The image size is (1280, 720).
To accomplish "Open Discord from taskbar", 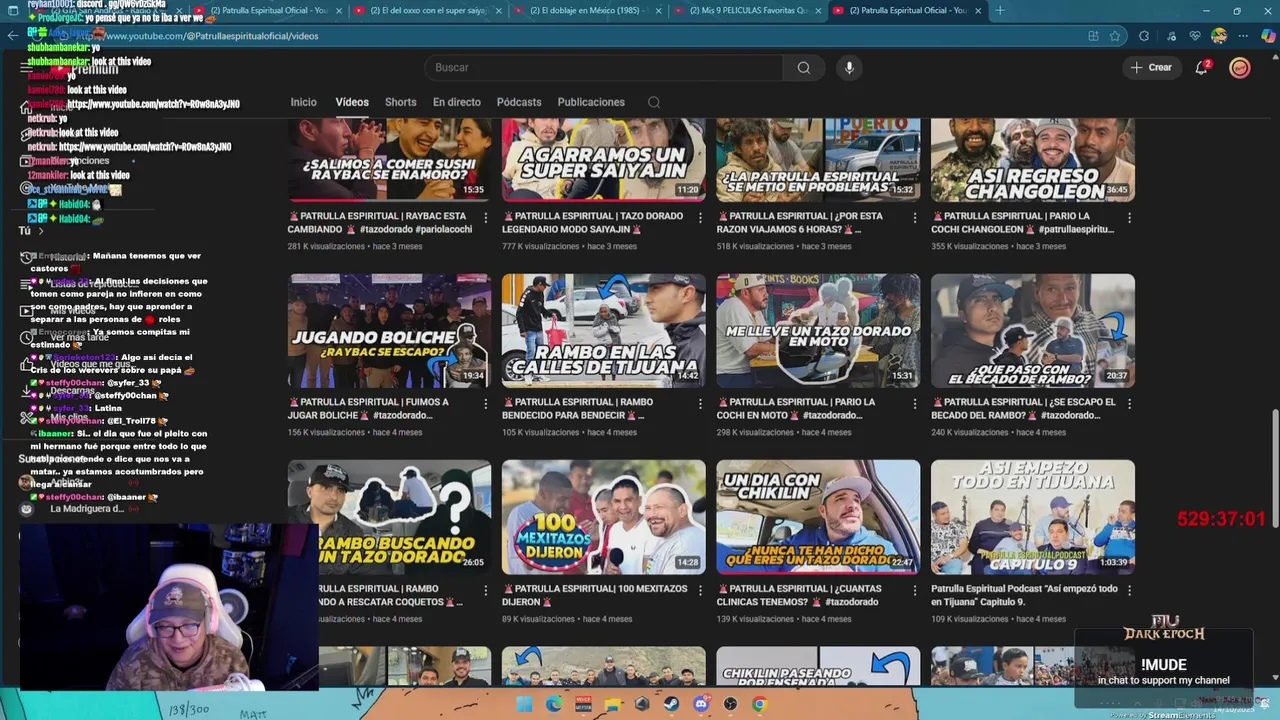I will [701, 704].
